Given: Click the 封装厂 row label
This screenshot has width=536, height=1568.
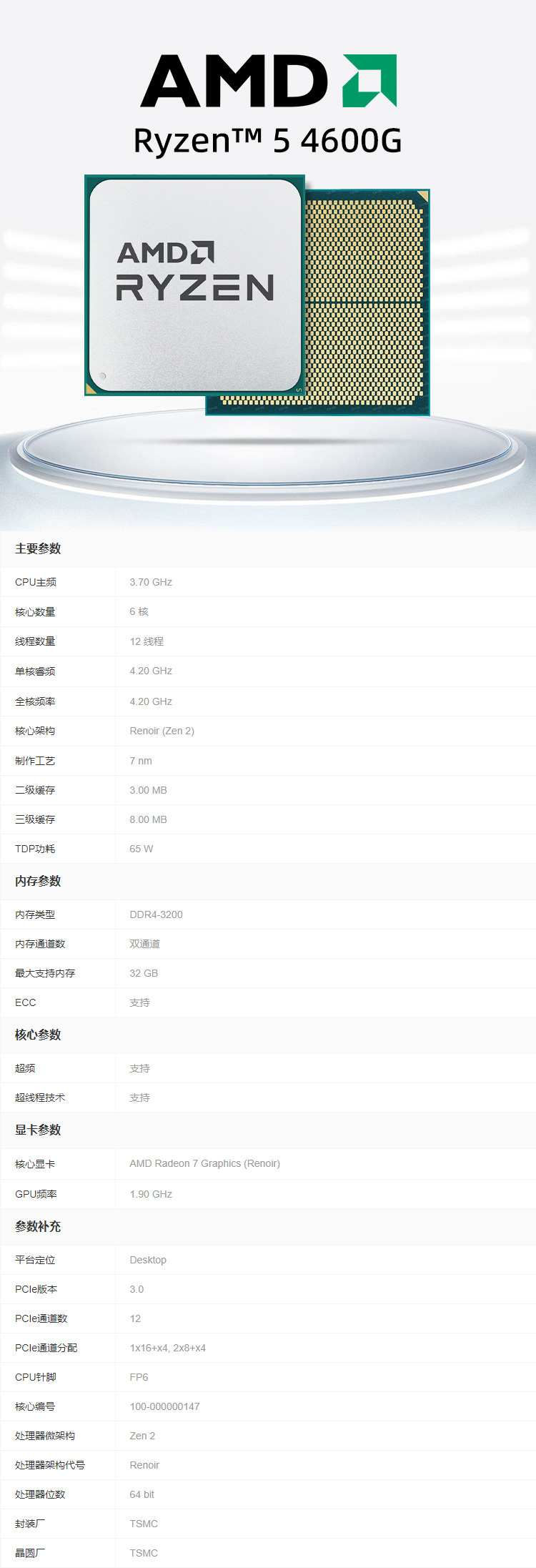Looking at the screenshot, I should pos(30,1524).
